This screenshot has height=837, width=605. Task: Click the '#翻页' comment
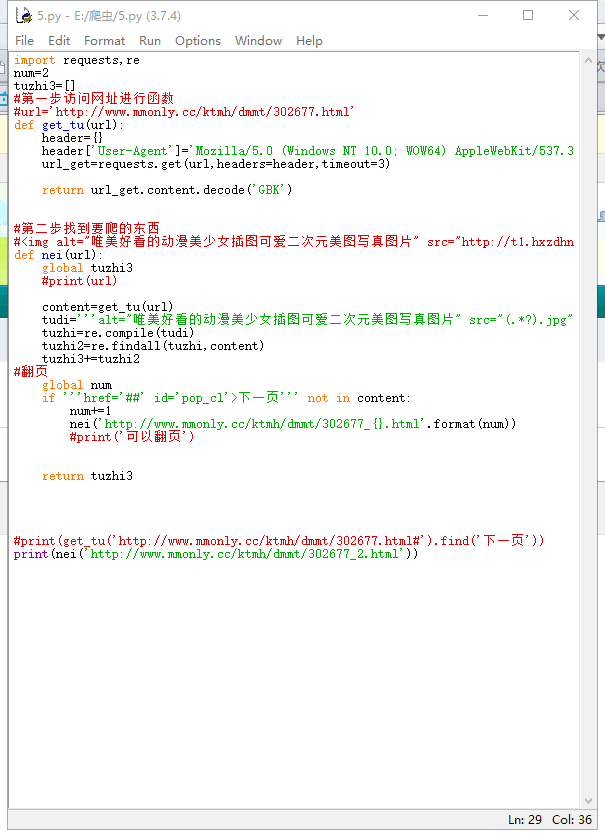point(31,372)
